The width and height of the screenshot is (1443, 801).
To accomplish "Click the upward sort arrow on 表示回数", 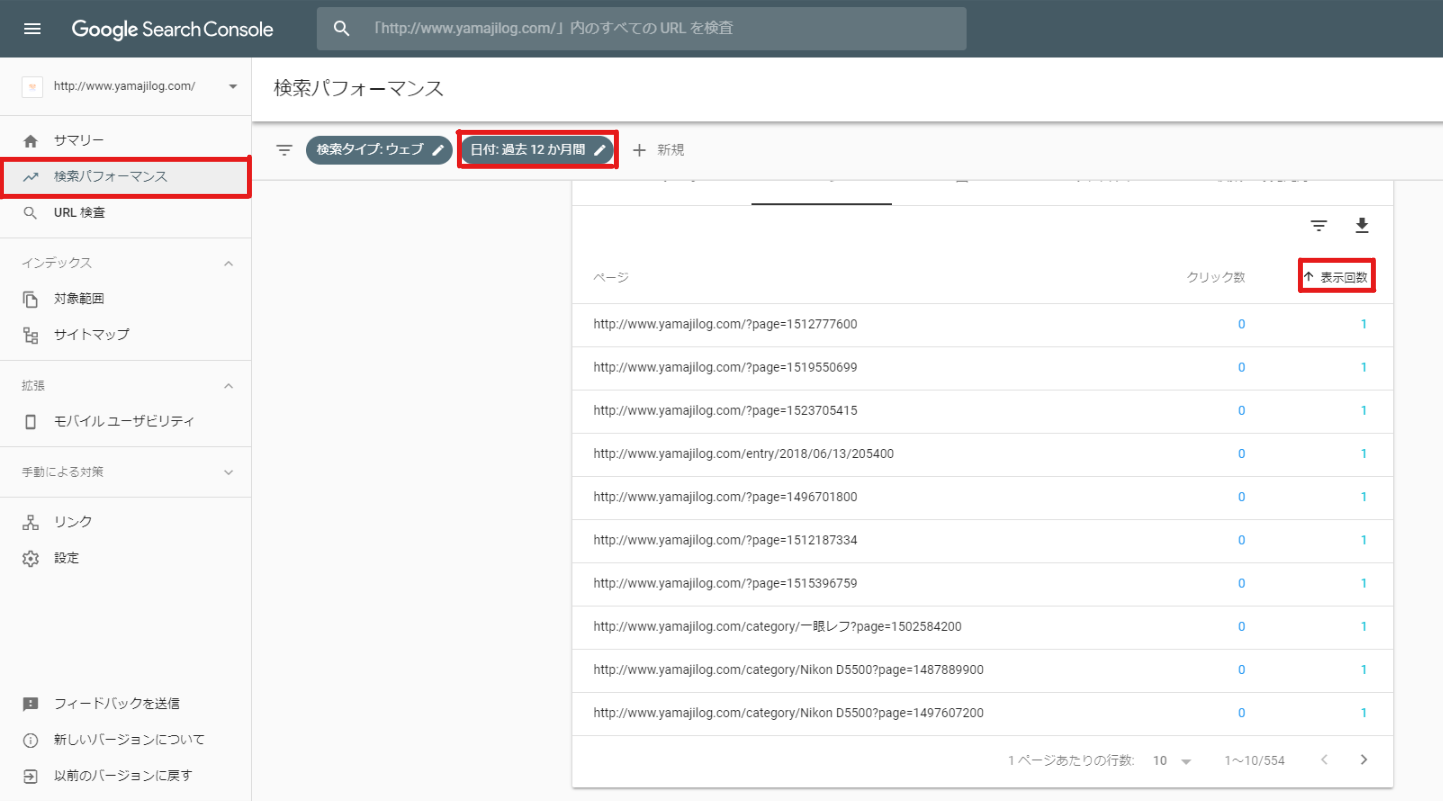I will [1308, 277].
